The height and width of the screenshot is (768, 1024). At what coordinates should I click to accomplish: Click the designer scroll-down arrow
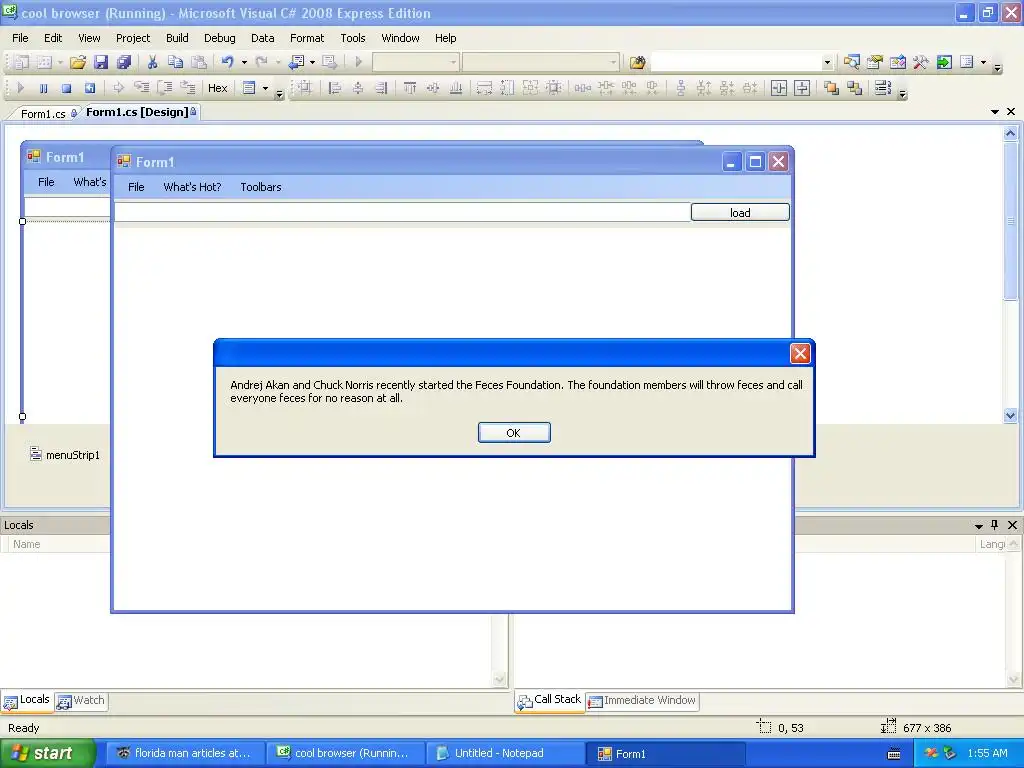tap(1010, 415)
